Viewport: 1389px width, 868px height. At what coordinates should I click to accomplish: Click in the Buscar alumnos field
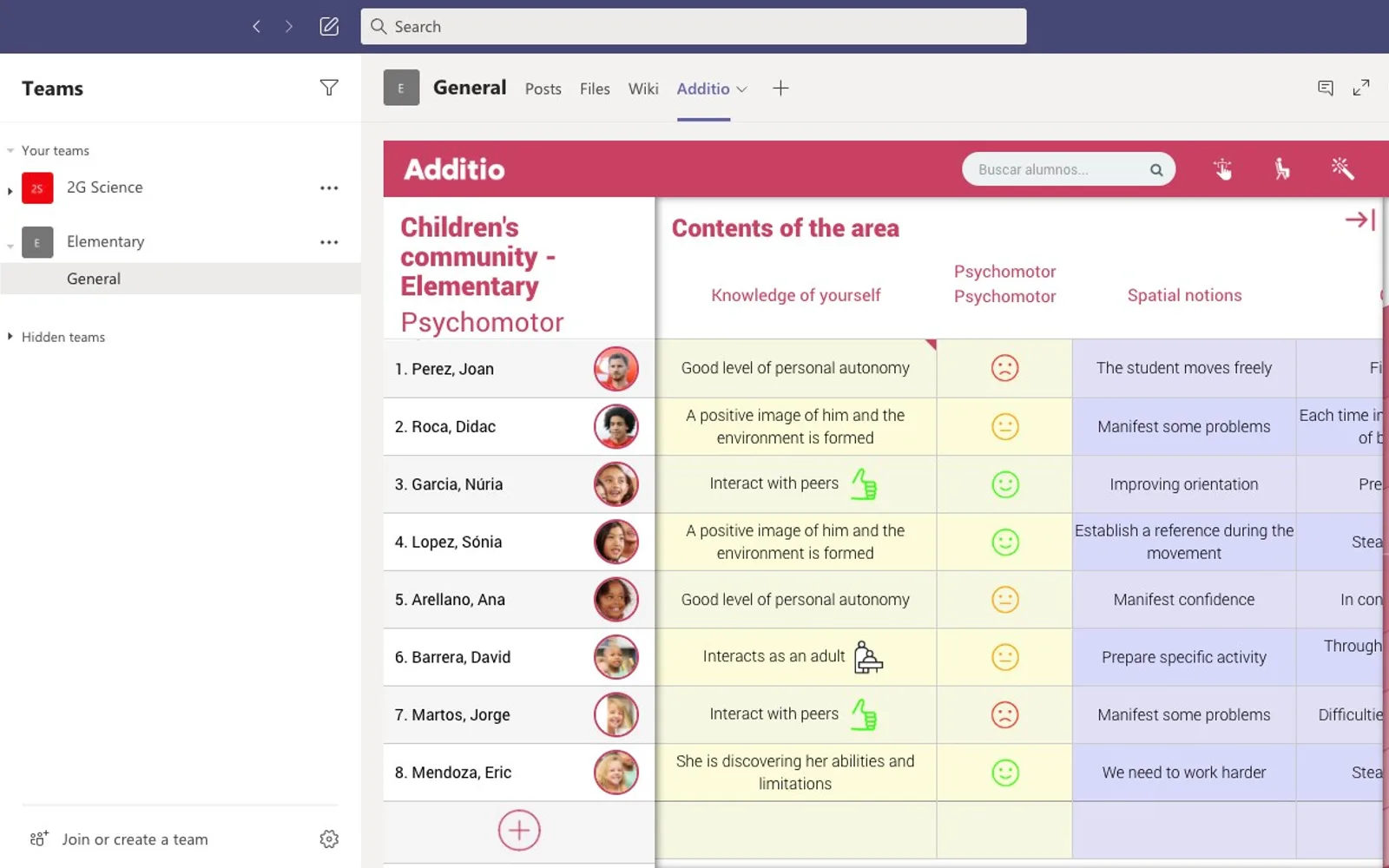pos(1068,169)
